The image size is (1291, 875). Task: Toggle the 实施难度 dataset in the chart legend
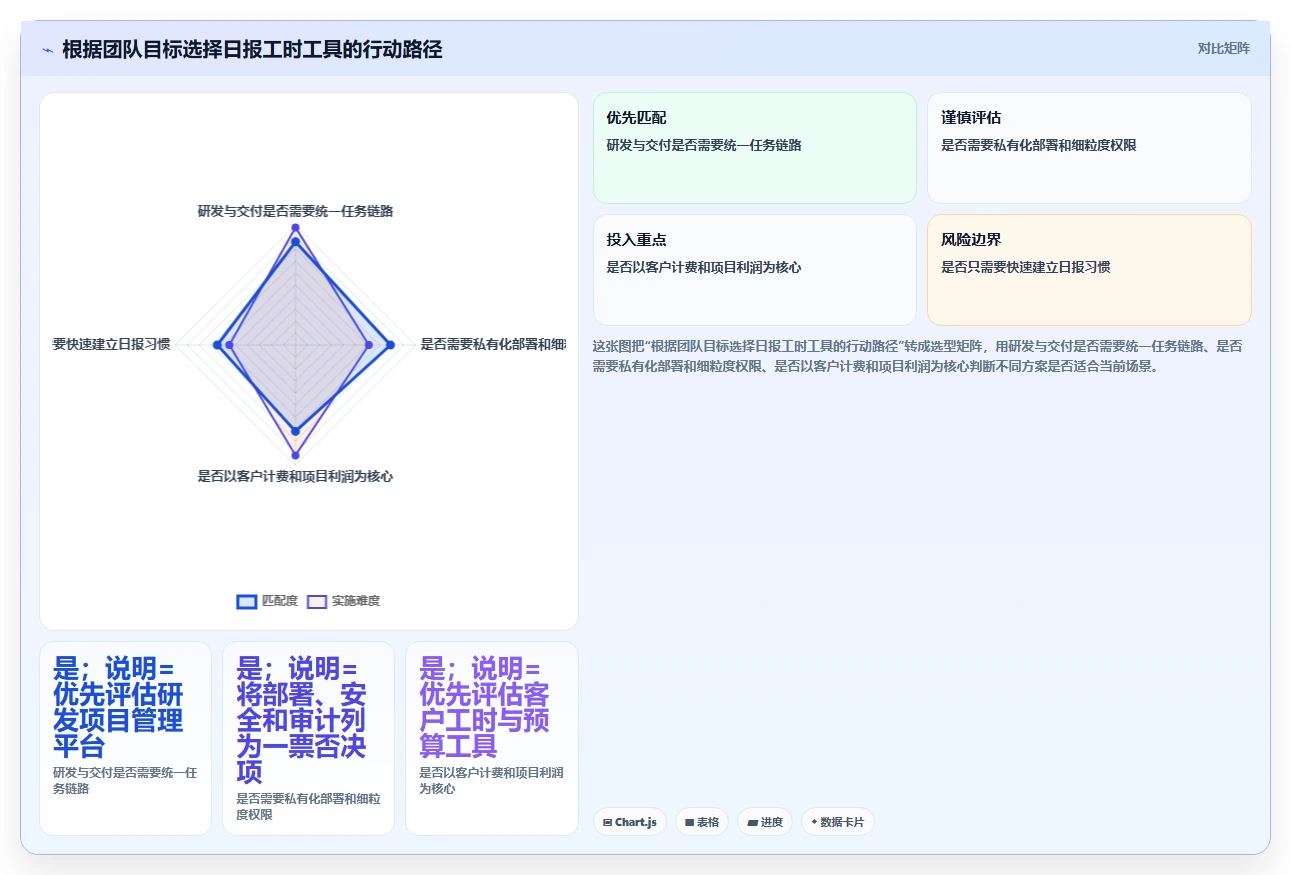[x=343, y=601]
